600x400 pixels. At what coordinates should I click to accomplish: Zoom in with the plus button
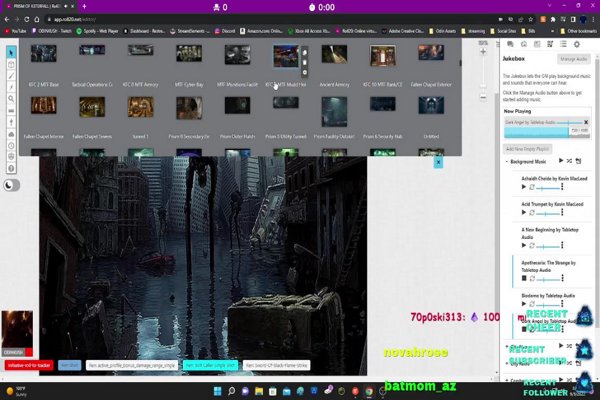click(483, 52)
